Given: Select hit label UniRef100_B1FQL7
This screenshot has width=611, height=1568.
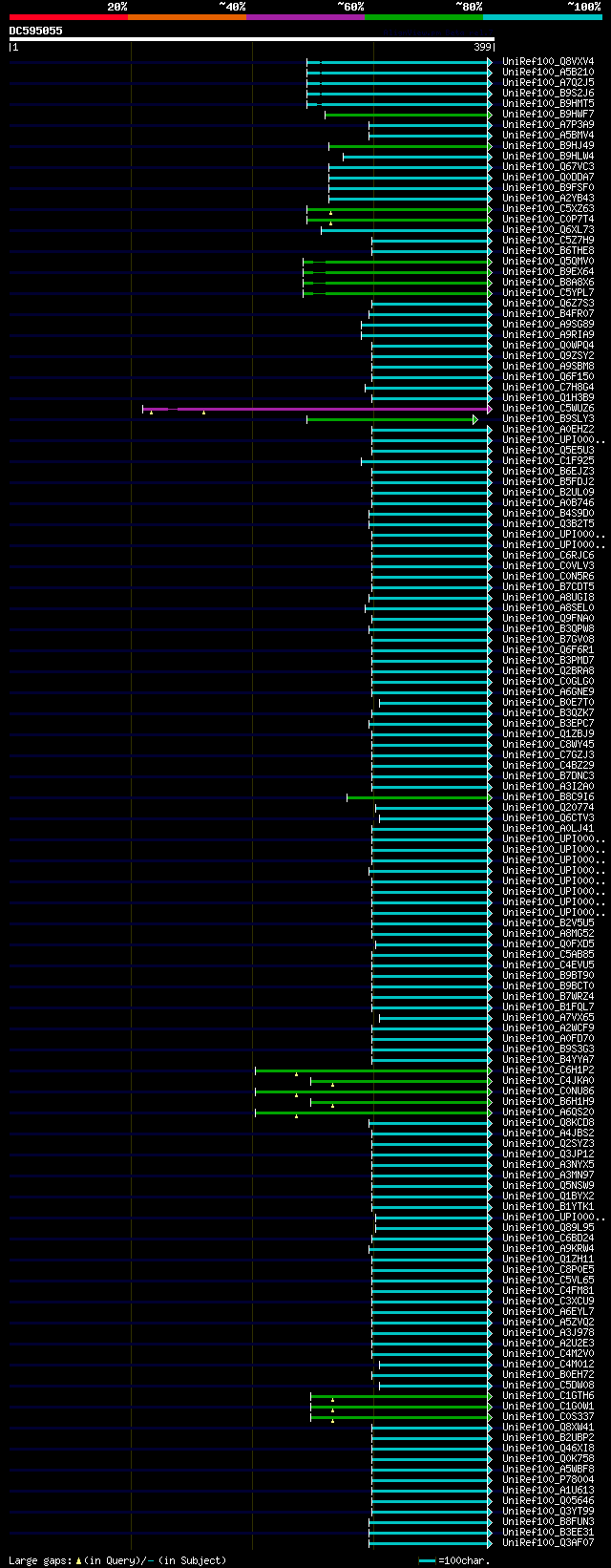Looking at the screenshot, I should click(548, 1006).
